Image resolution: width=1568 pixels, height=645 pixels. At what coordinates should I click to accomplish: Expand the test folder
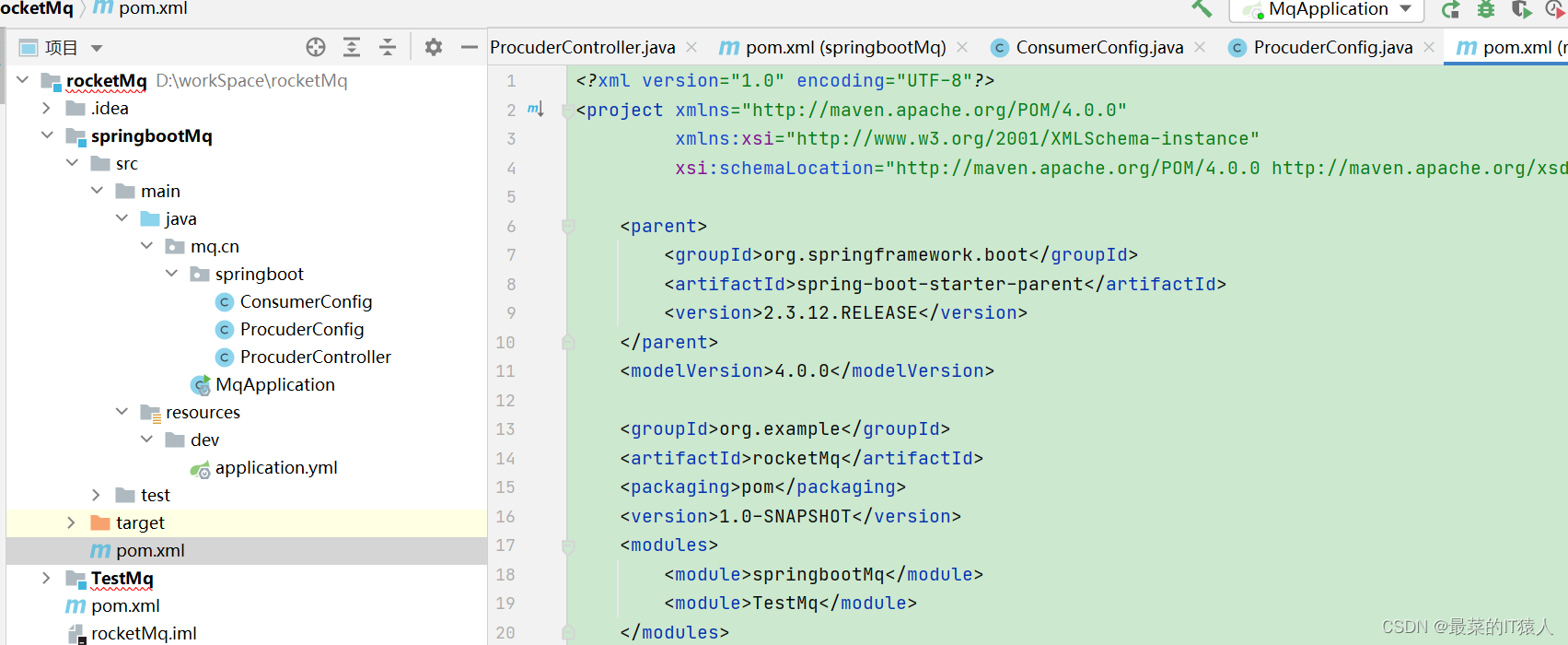[97, 495]
